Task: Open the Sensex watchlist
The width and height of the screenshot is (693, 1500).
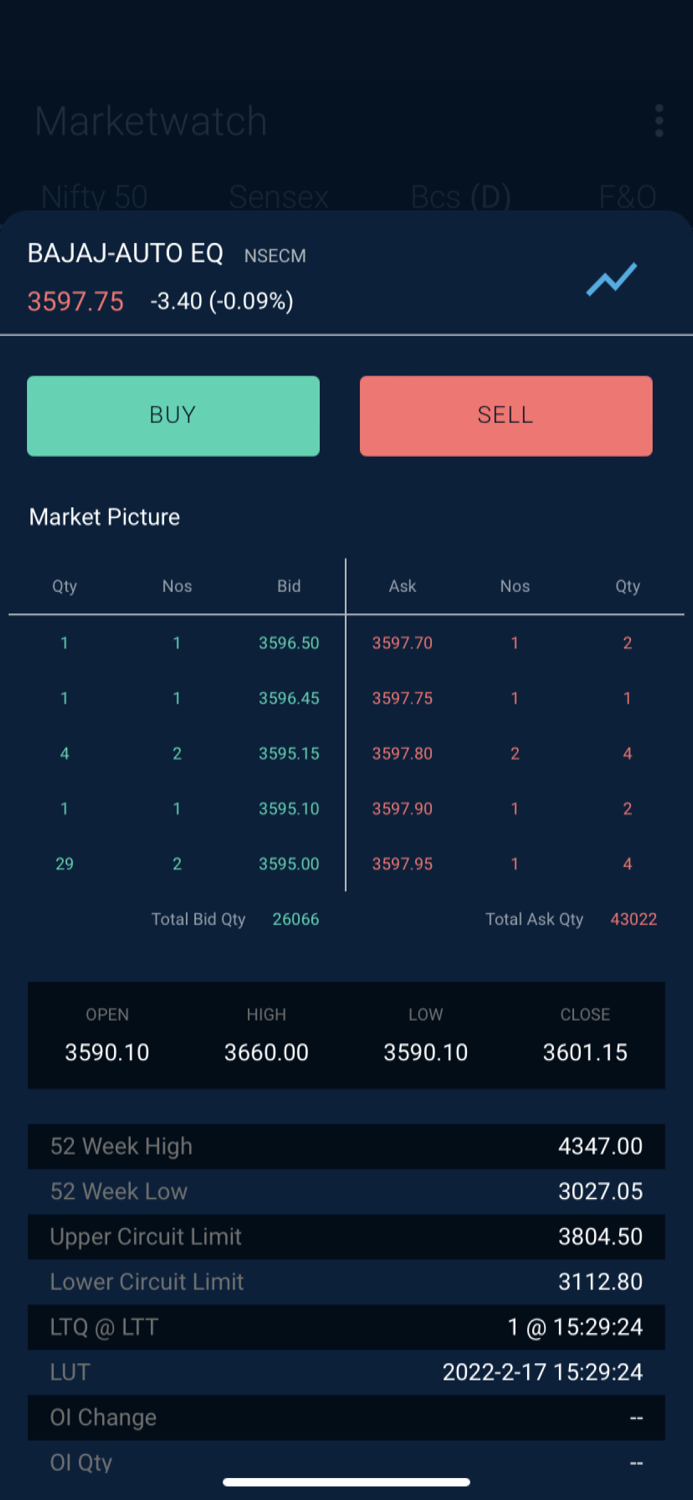Action: point(278,197)
